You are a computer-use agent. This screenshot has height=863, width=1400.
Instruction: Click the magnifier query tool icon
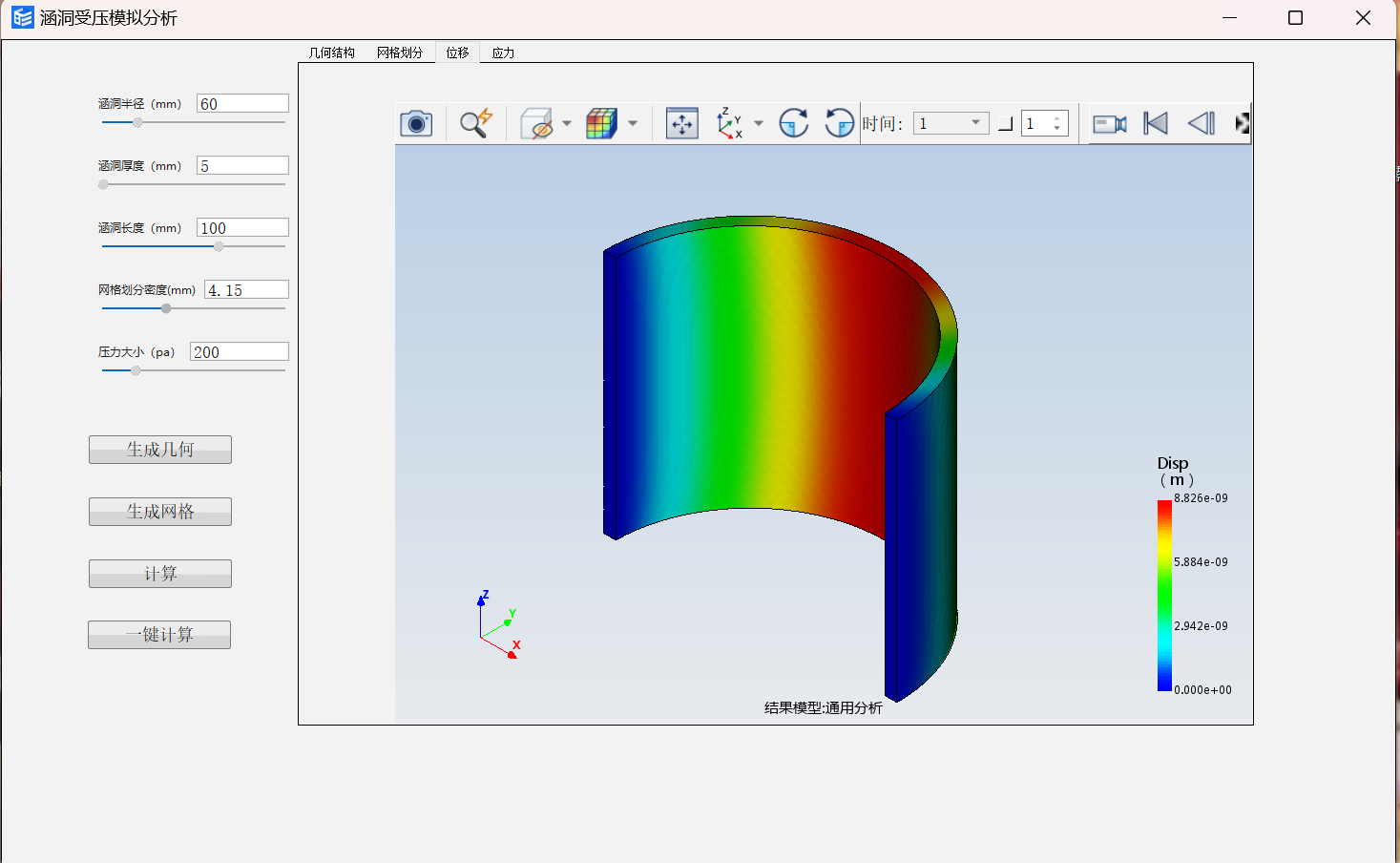pos(475,123)
